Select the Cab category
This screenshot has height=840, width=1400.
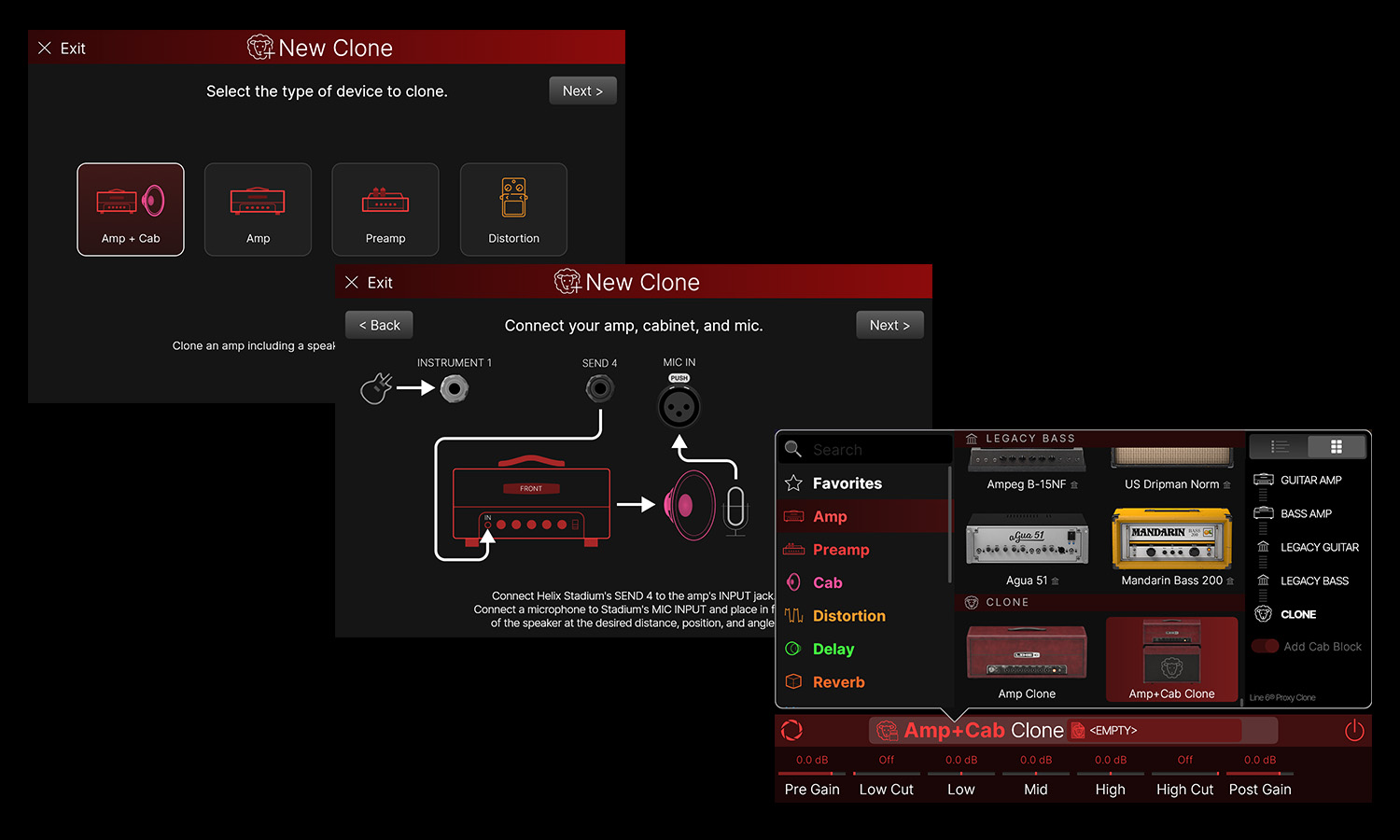click(x=863, y=582)
